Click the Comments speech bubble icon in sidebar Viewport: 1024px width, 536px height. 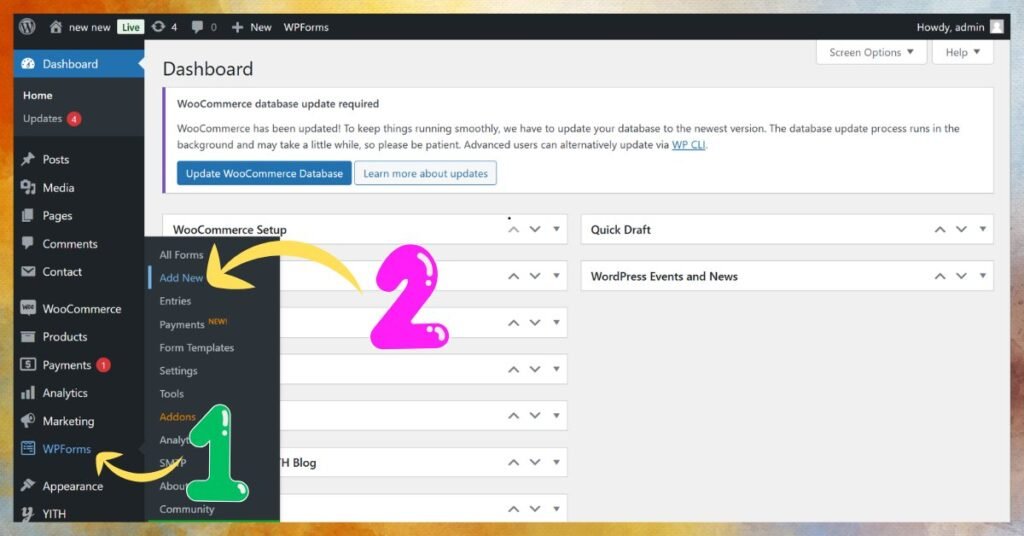pos(27,243)
